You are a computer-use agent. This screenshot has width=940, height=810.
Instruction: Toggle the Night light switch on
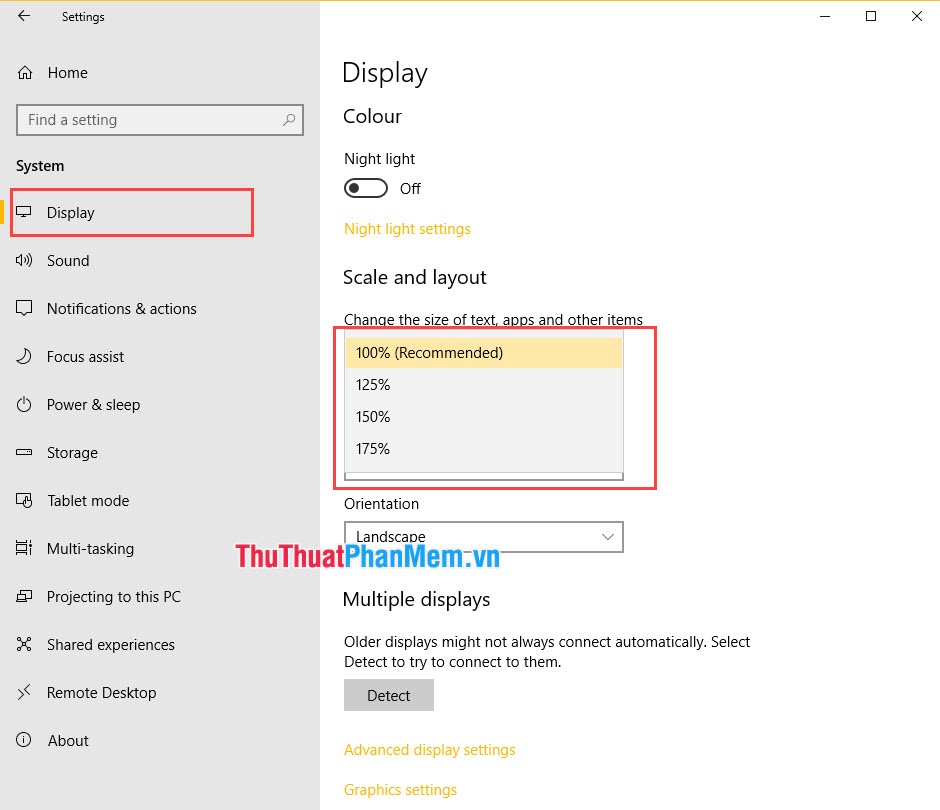(x=365, y=188)
